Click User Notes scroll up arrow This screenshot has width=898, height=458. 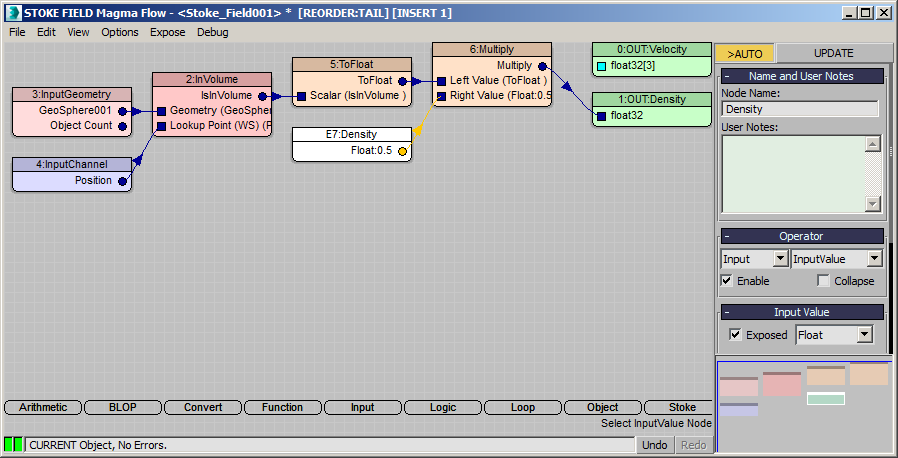tap(873, 144)
